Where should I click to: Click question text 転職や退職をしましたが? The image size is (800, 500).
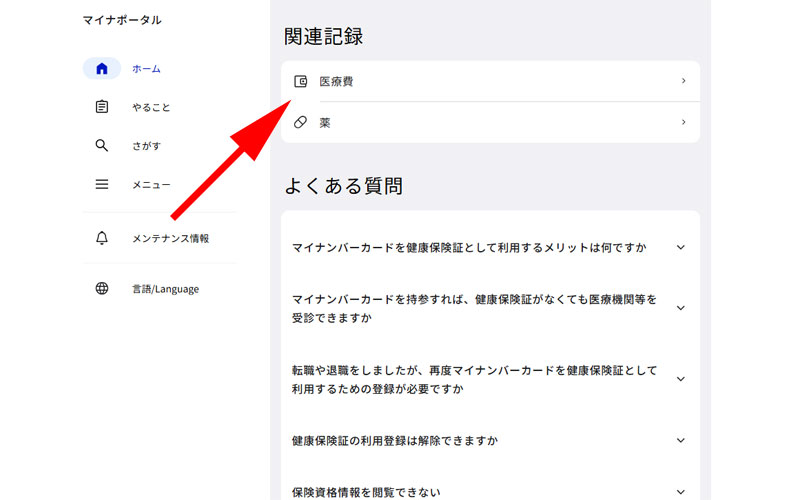pos(474,379)
